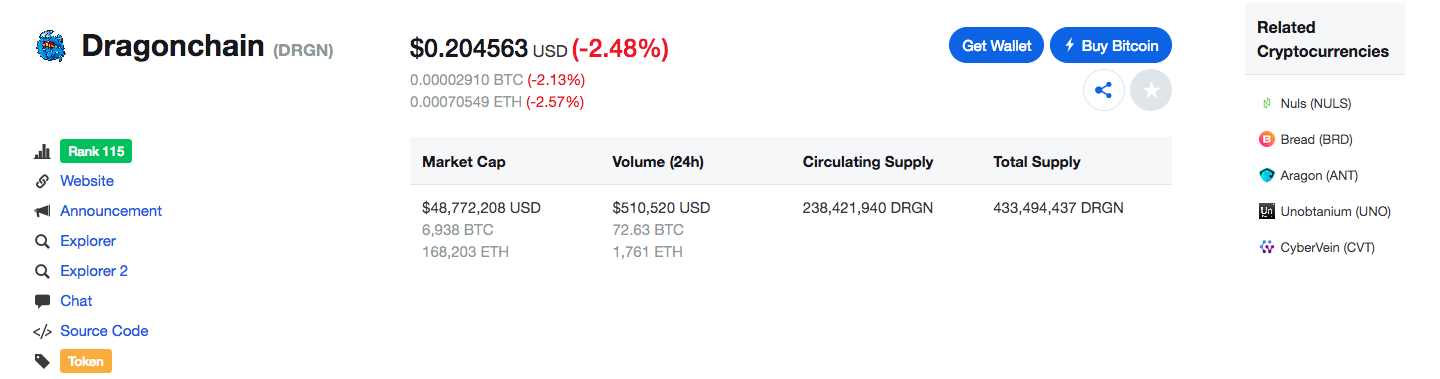The height and width of the screenshot is (379, 1440).
Task: Click the Bread (BRD) coin icon
Action: click(x=1266, y=139)
